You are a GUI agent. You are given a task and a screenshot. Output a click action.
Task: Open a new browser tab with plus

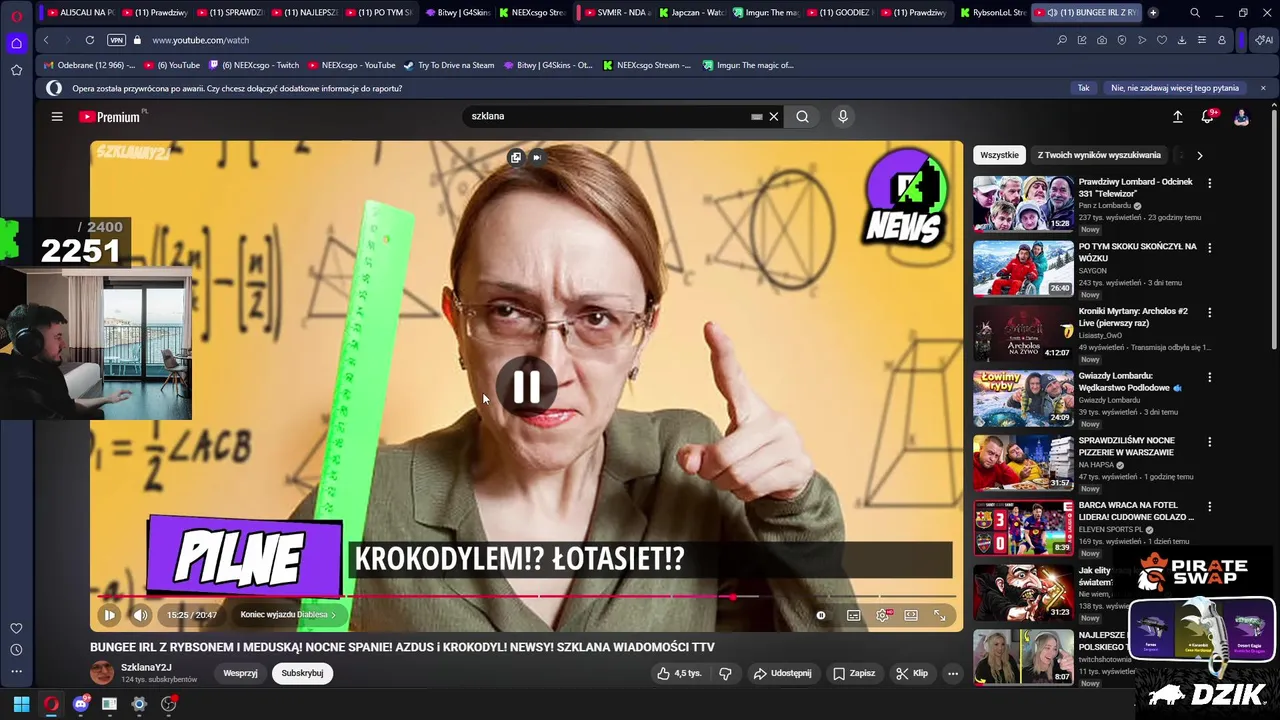click(x=1153, y=13)
